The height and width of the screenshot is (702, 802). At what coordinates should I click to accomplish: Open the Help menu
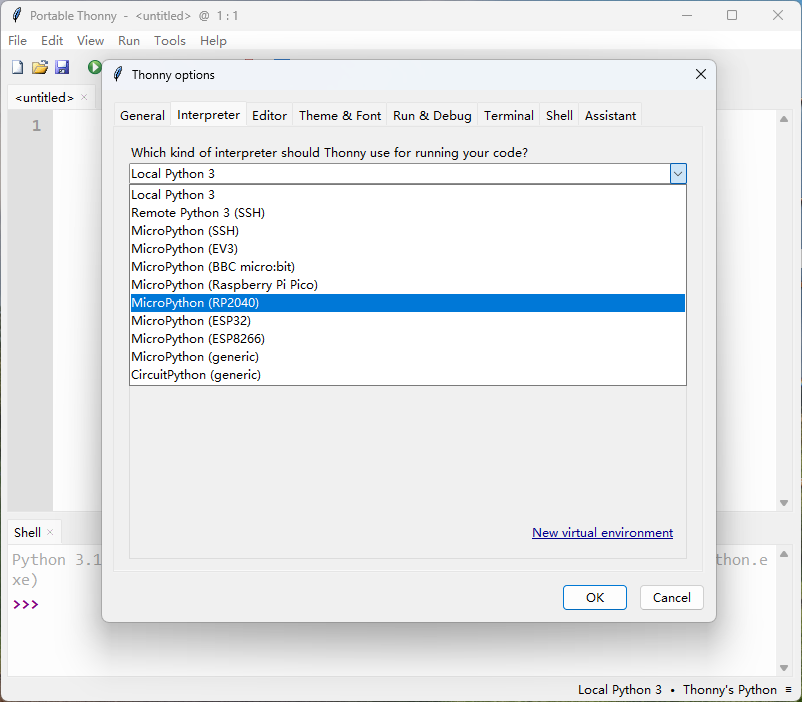point(213,40)
